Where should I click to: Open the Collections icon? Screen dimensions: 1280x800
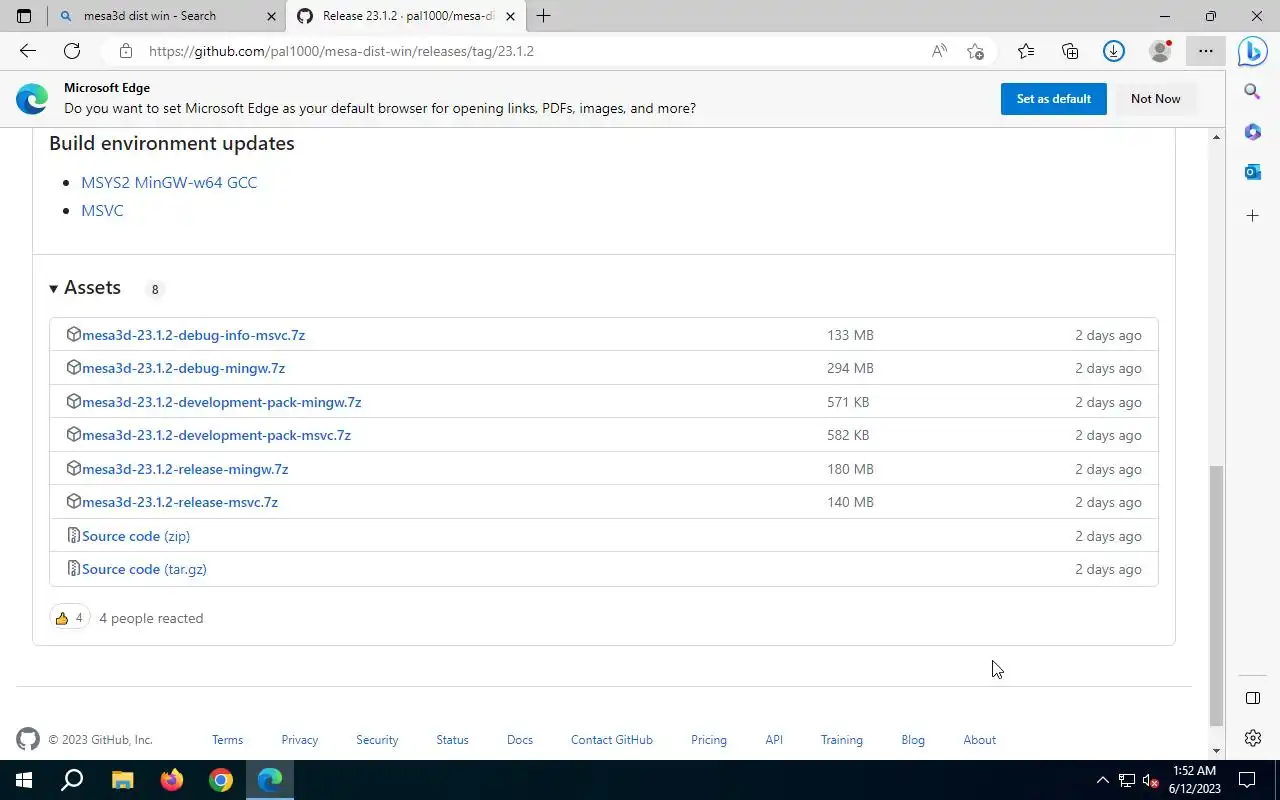(x=1070, y=51)
